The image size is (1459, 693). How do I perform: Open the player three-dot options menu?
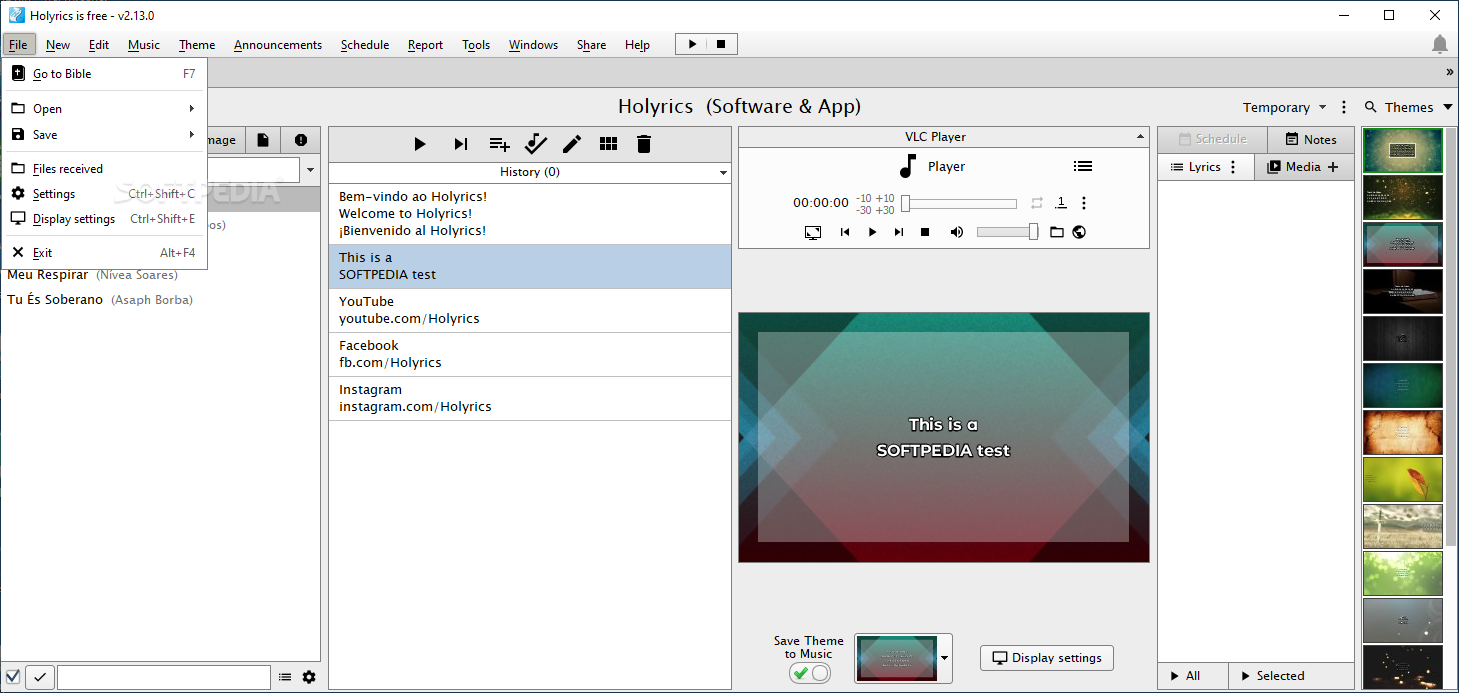(1084, 203)
